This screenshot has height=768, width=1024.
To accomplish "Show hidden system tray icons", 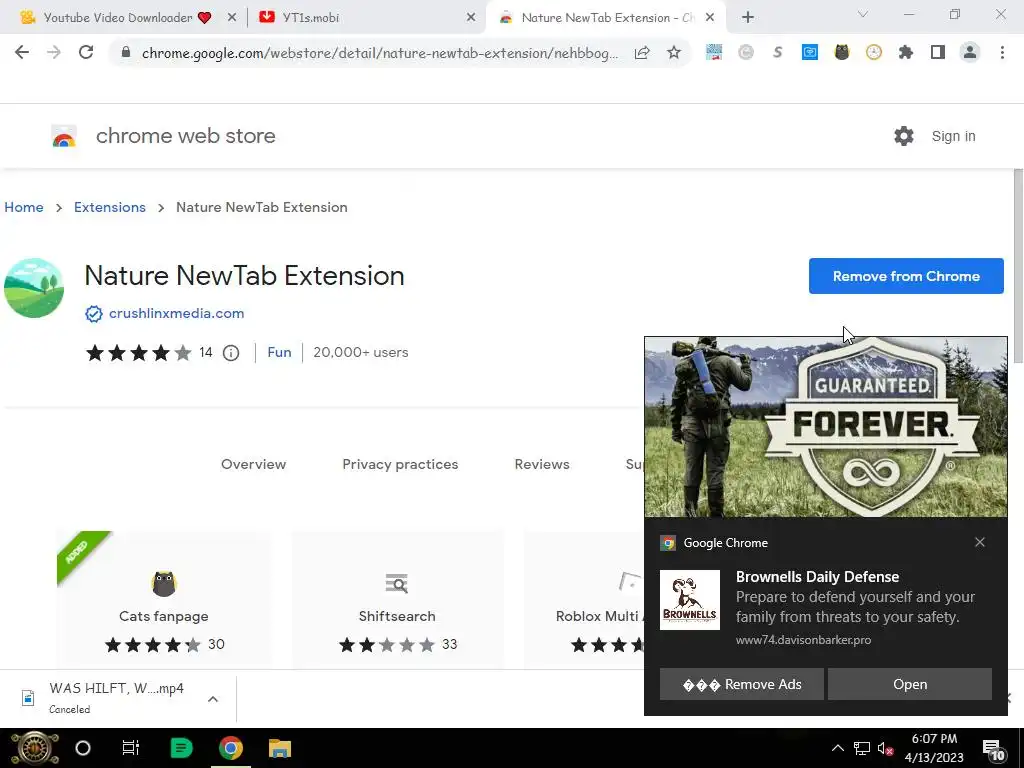I will point(837,748).
